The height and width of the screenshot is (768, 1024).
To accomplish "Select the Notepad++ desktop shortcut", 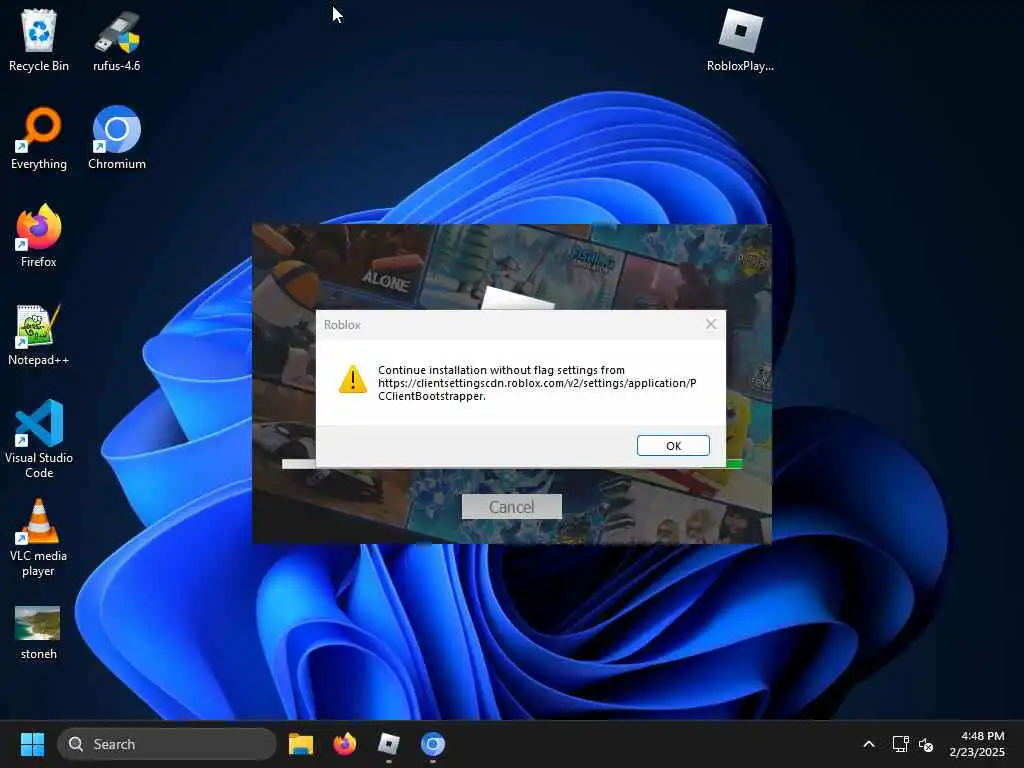I will (39, 334).
